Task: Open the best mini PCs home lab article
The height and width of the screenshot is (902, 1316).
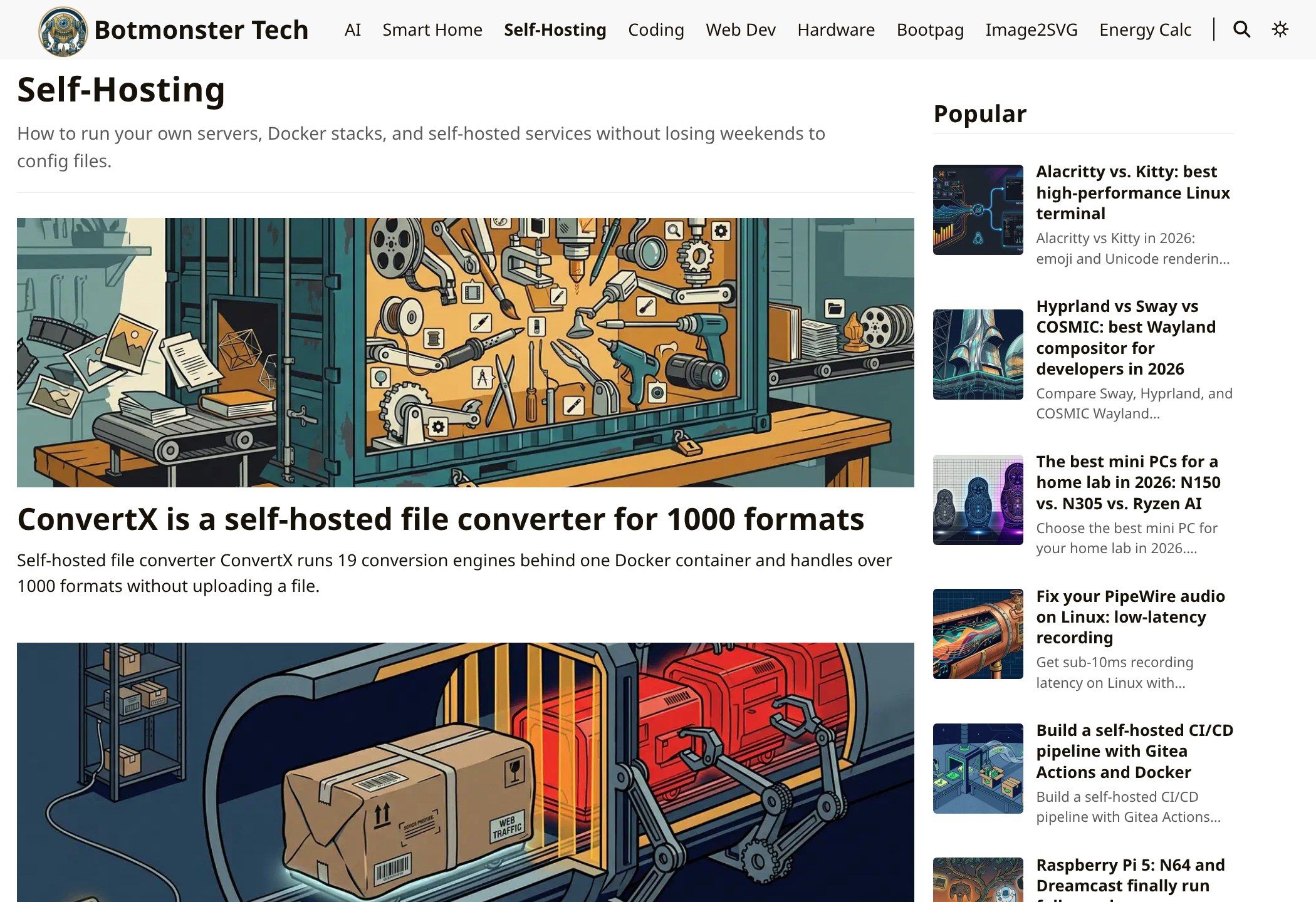Action: [x=1128, y=482]
